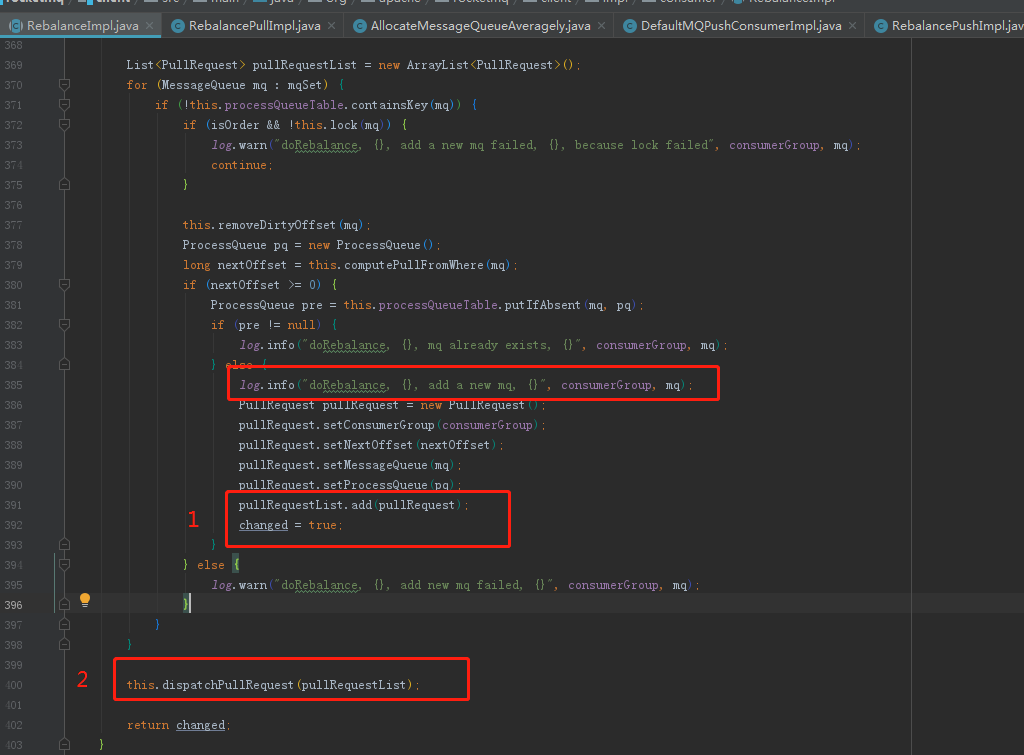The height and width of the screenshot is (755, 1024).
Task: Click line number 396 in the gutter
Action: pos(13,605)
